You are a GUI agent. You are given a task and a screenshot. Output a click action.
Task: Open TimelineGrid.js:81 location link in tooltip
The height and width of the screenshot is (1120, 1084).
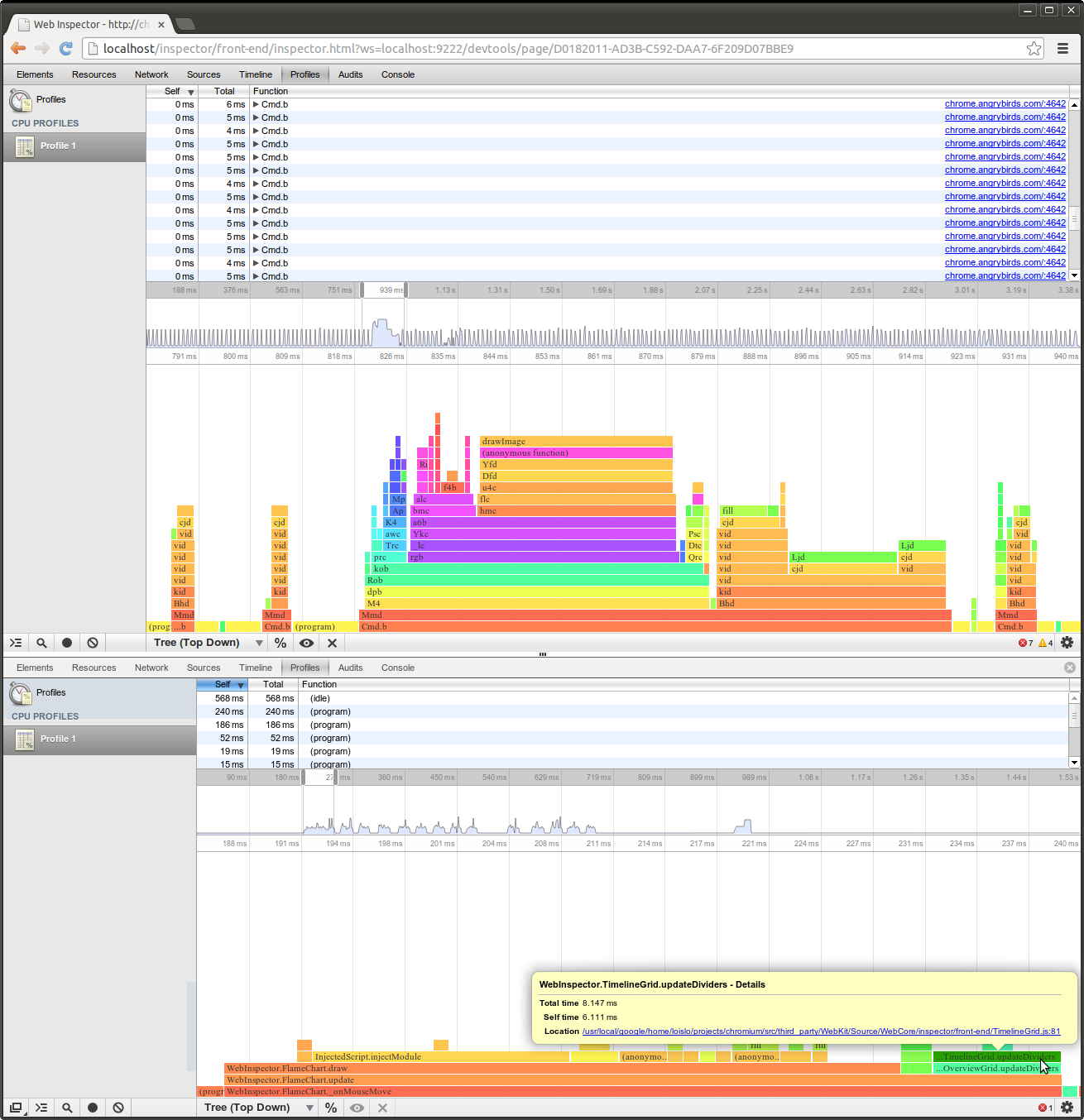[821, 1031]
